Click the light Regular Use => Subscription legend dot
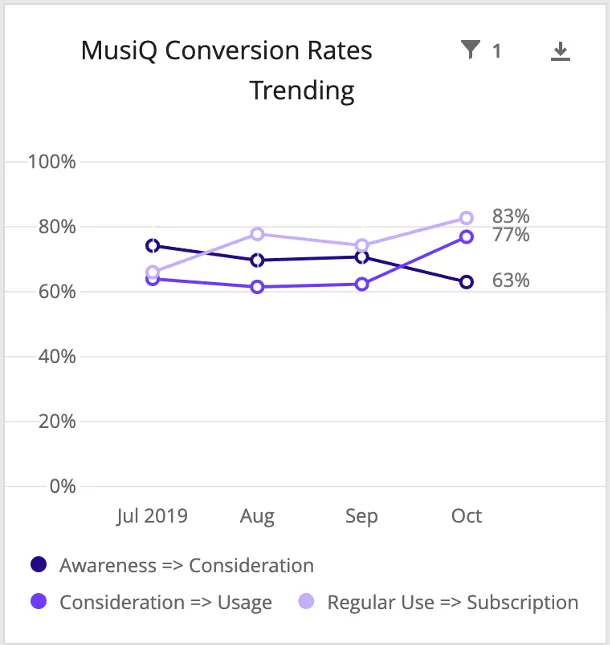The width and height of the screenshot is (610, 645). [307, 602]
